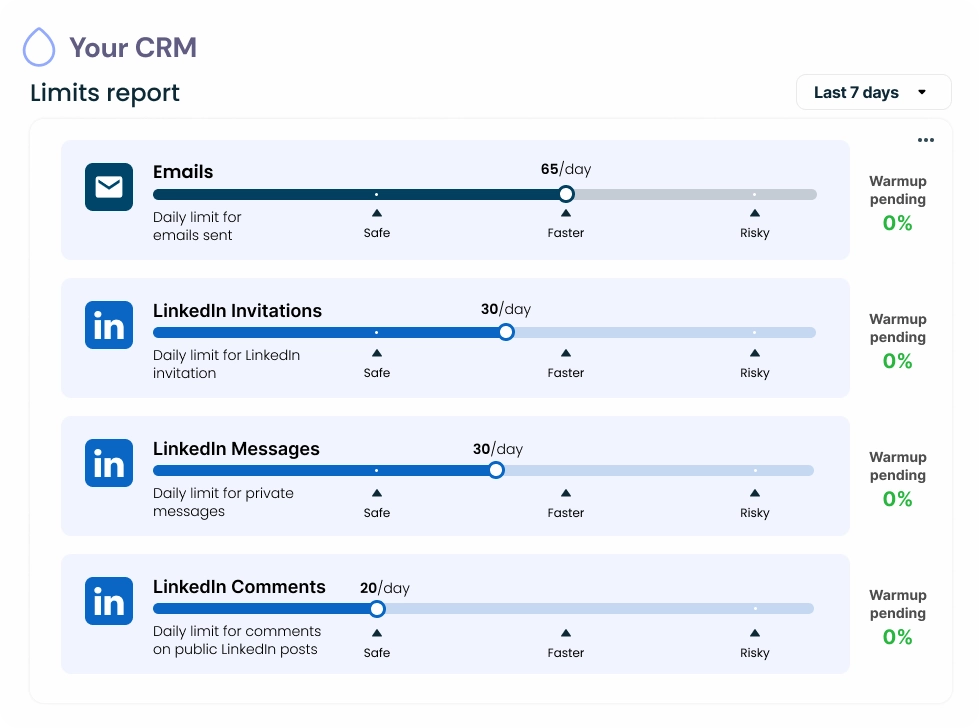Viewport: 979px width, 728px height.
Task: Click the LinkedIn Comments slider handle
Action: pos(377,608)
